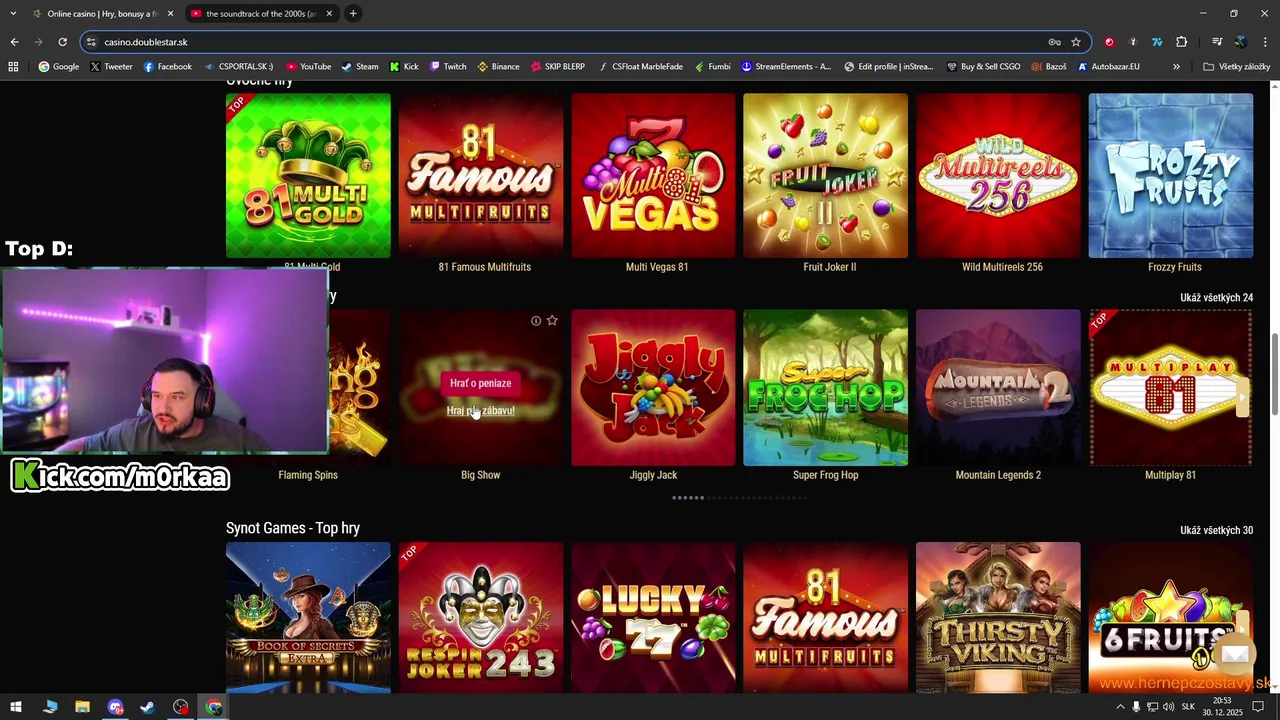Click the address bar URL casino.doublestar.sk

(x=146, y=42)
